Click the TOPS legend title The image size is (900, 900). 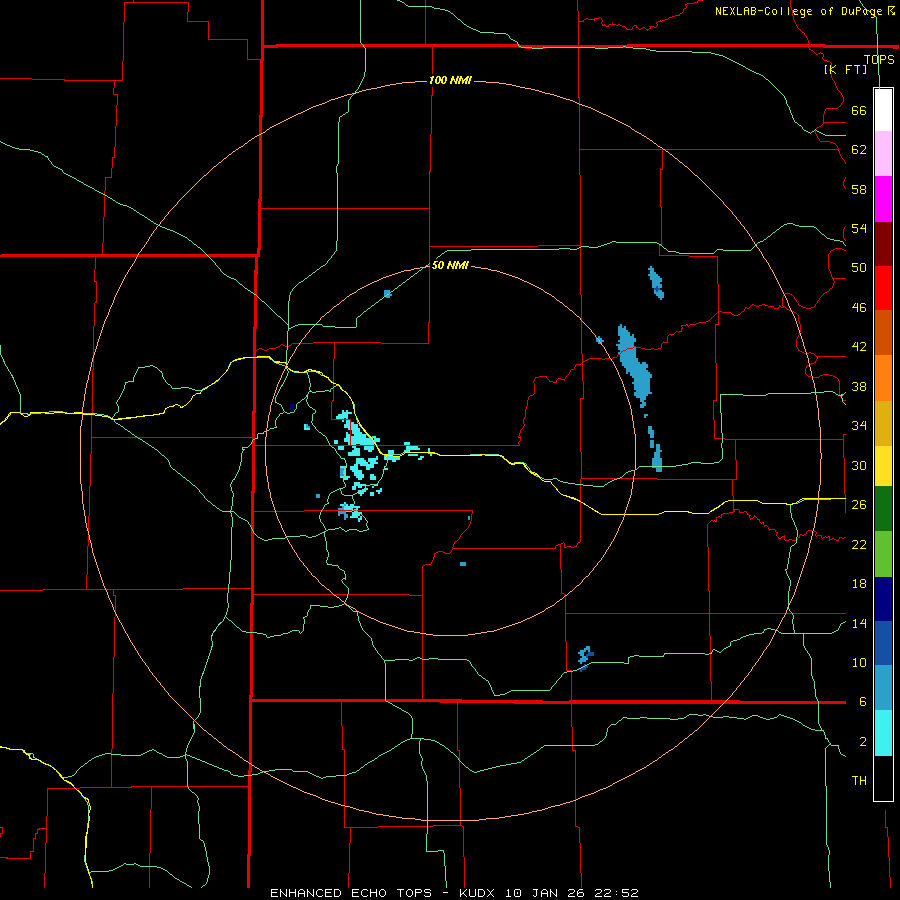click(879, 59)
